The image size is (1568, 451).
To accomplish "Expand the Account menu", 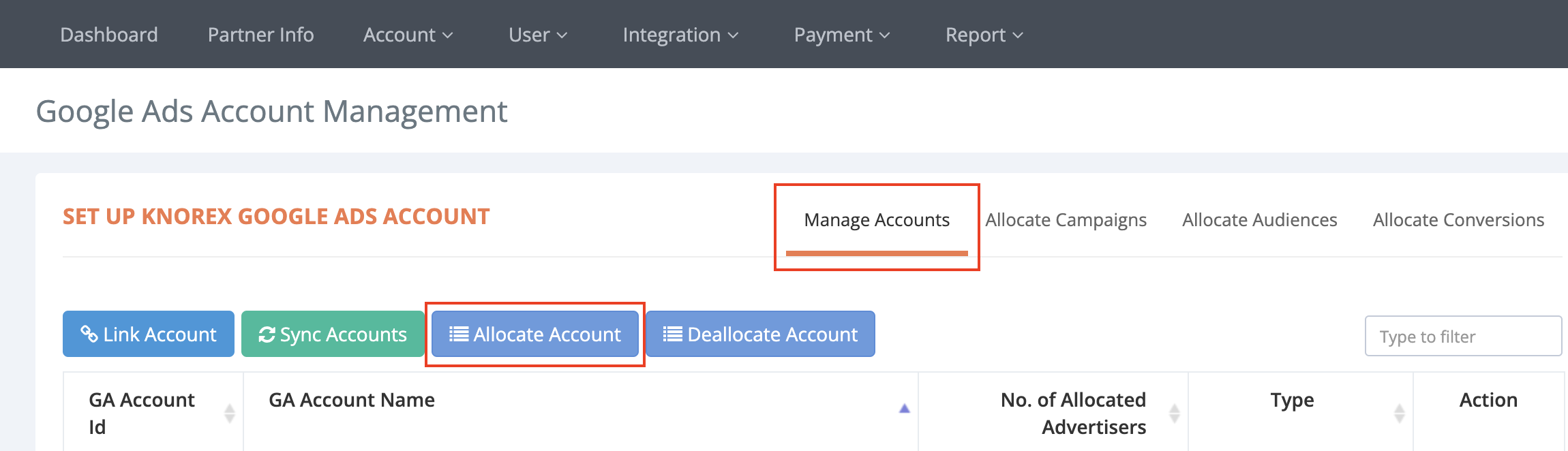I will tap(408, 35).
